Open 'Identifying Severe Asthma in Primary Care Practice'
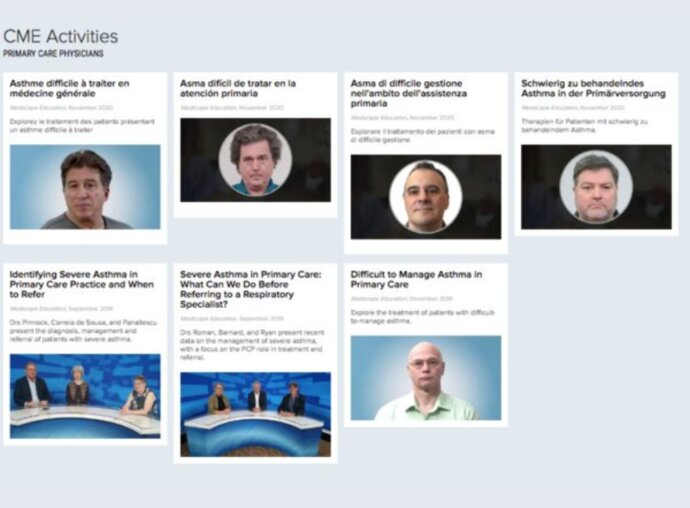The width and height of the screenshot is (690, 508). [x=82, y=284]
